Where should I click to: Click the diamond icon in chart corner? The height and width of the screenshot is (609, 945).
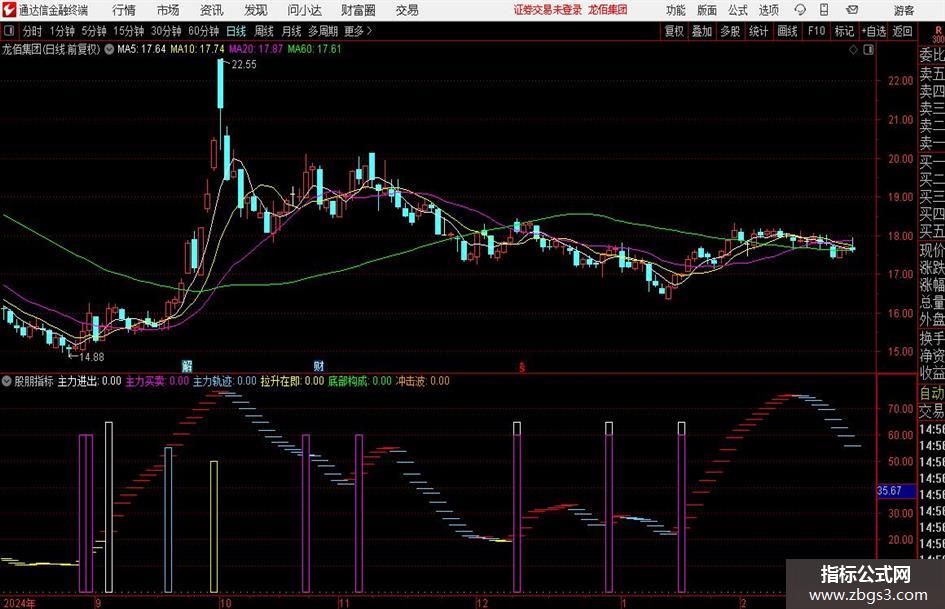point(853,50)
